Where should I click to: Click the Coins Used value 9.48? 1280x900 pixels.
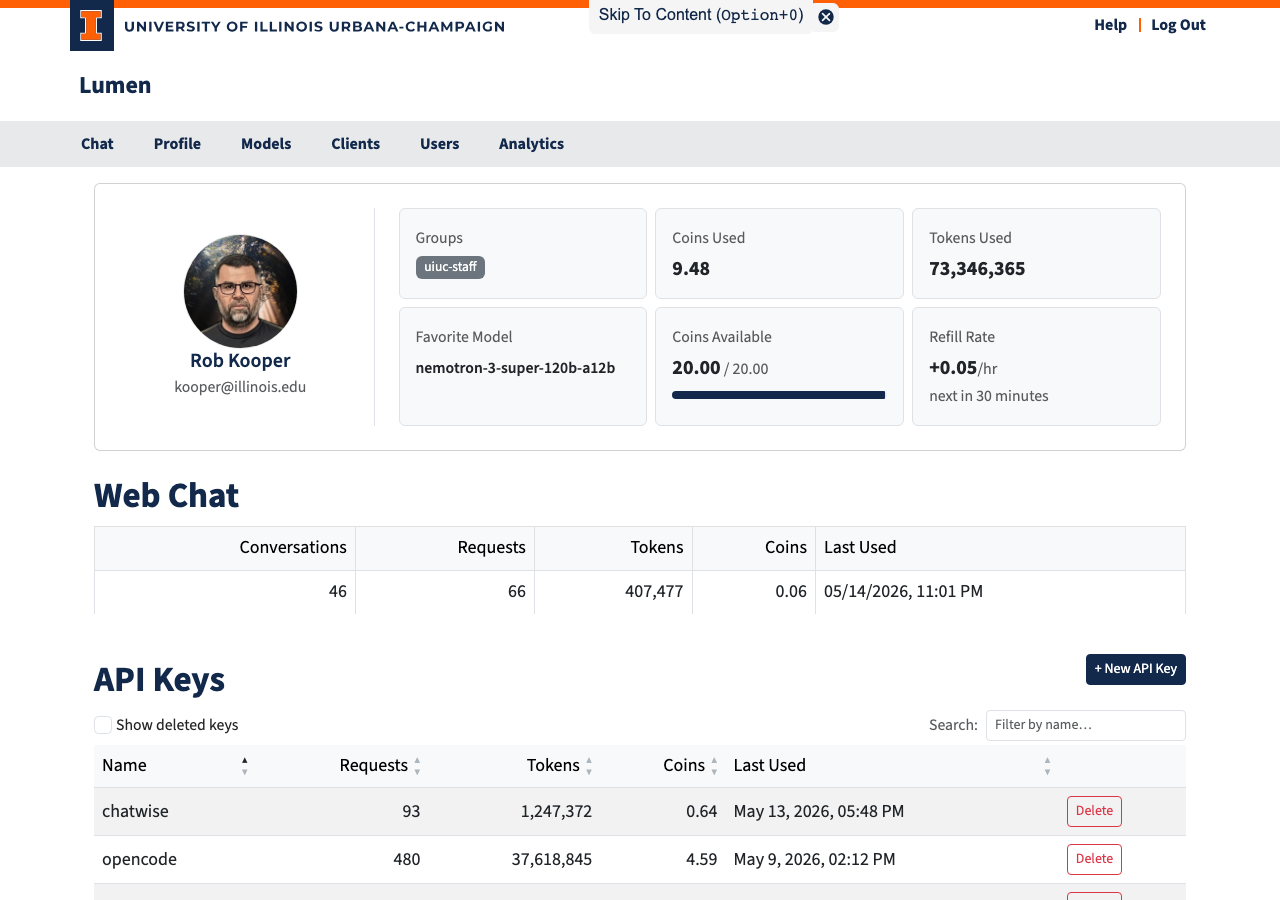[x=691, y=268]
